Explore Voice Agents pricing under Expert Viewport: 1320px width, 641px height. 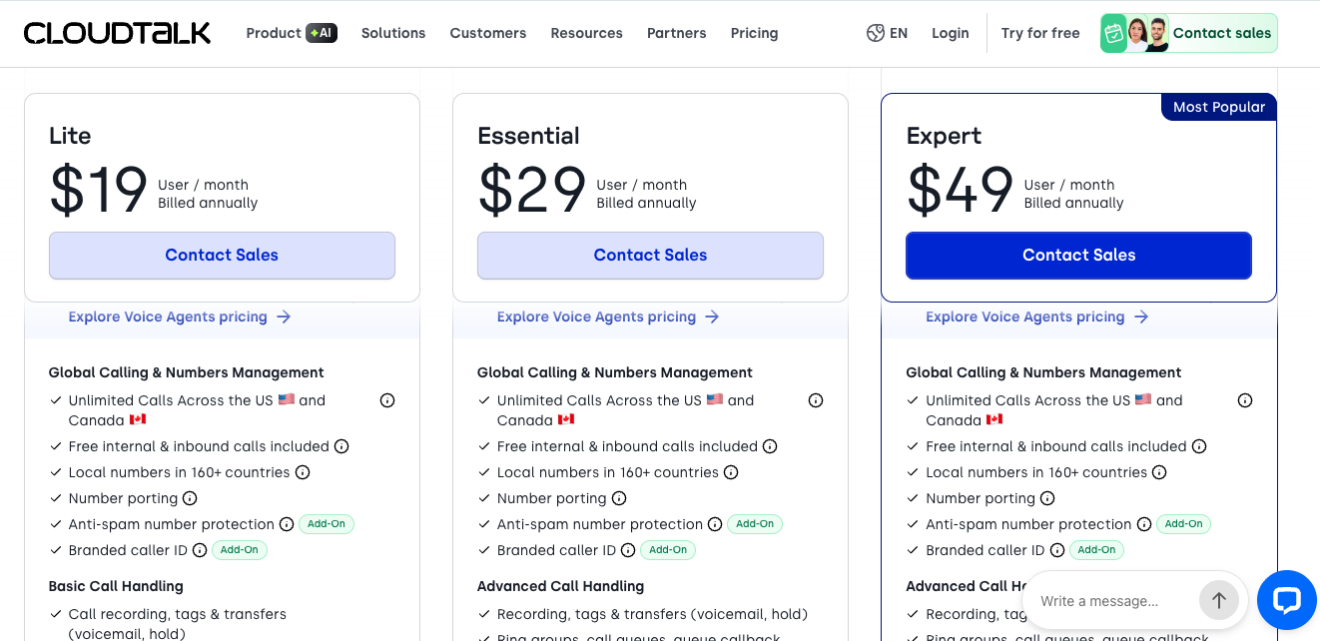point(1036,317)
